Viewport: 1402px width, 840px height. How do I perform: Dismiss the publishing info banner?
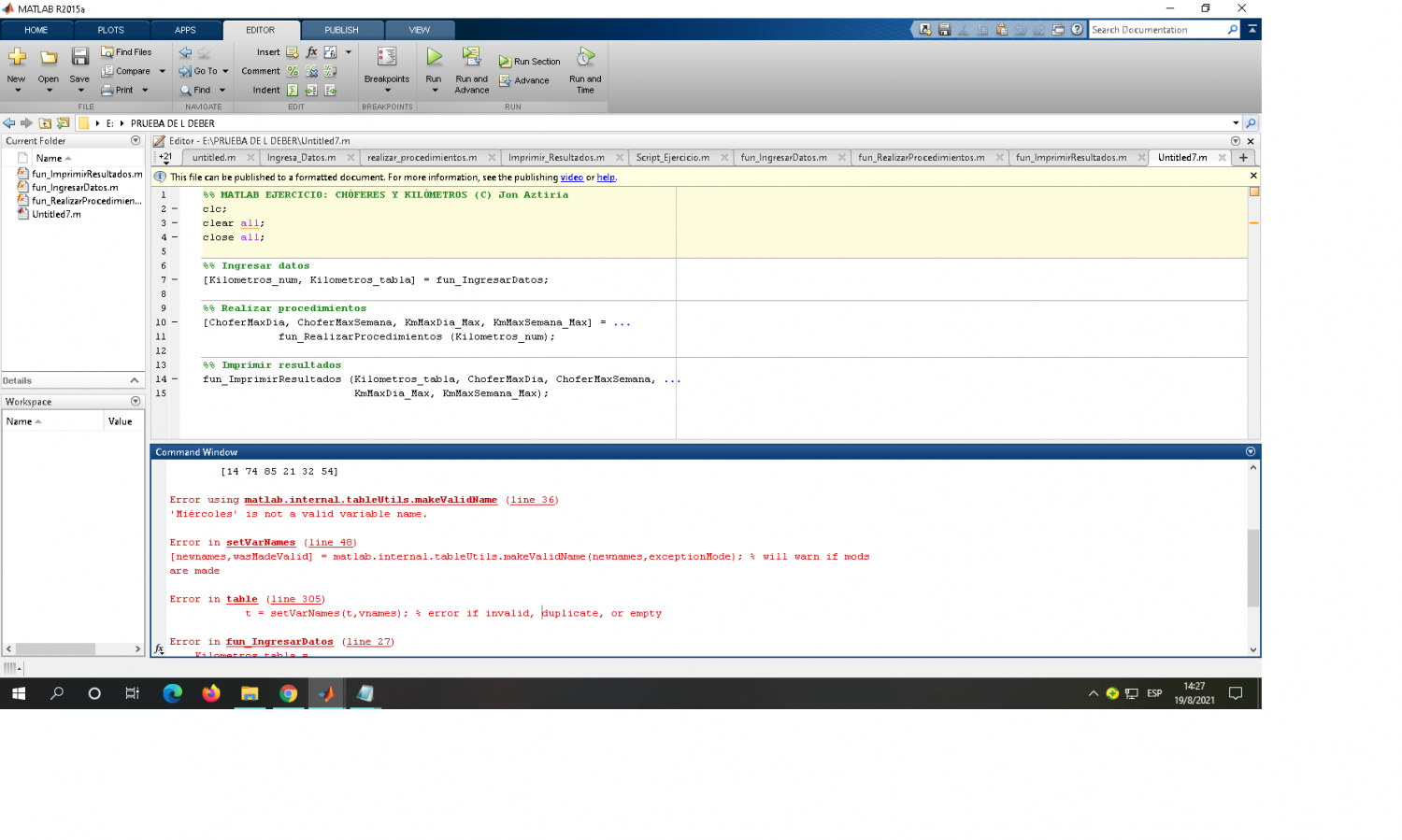[1253, 176]
